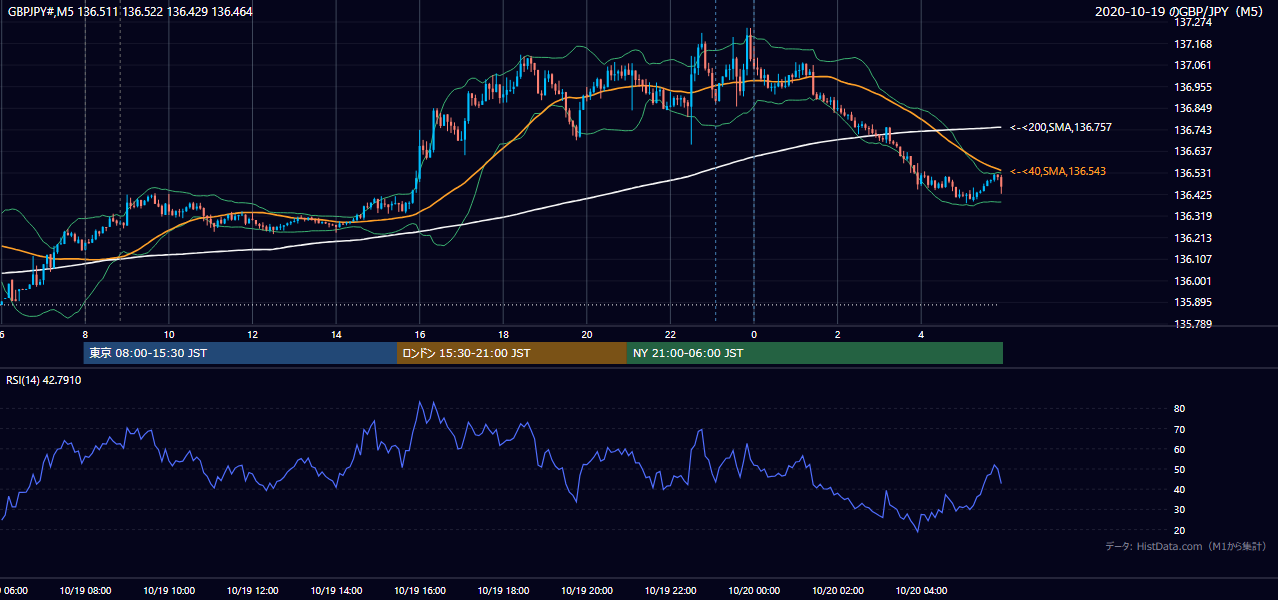Click RSI axis level 50

1180,470
